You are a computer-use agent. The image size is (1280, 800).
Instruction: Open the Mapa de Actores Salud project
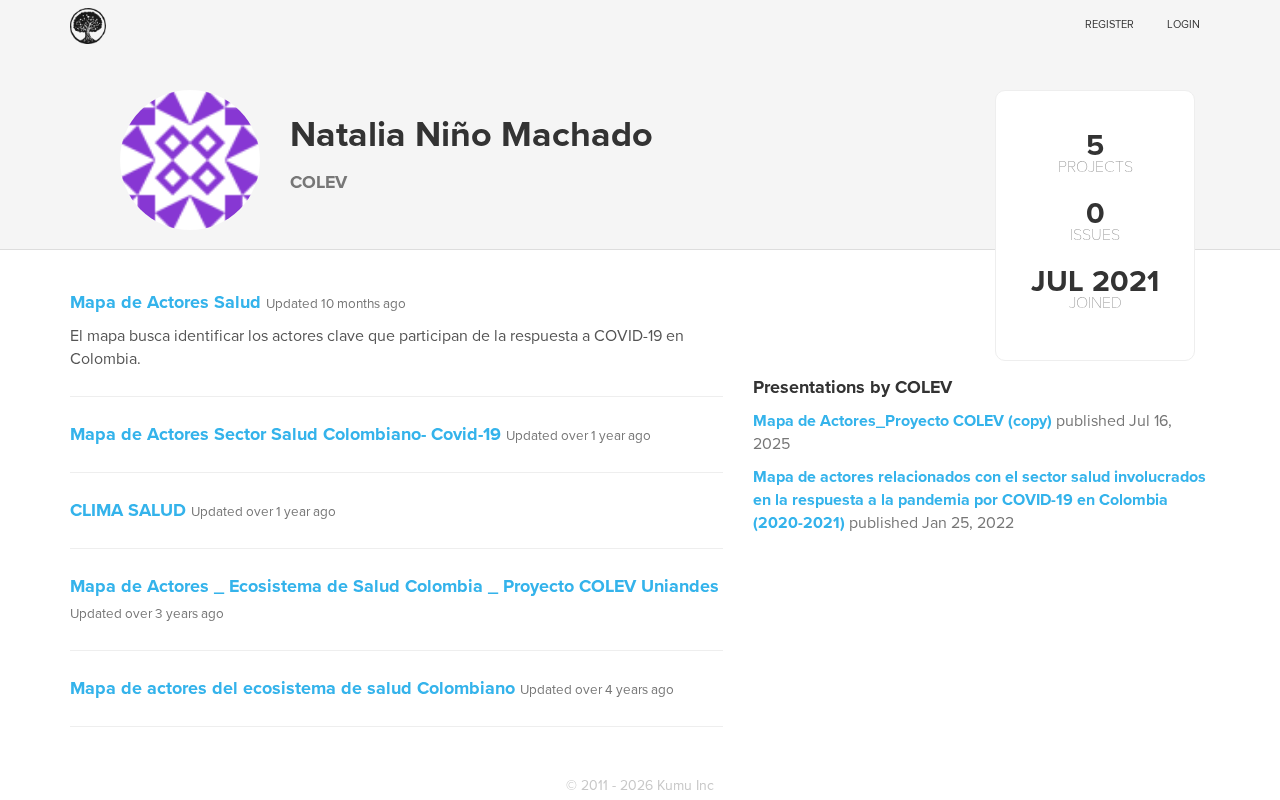pyautogui.click(x=165, y=302)
